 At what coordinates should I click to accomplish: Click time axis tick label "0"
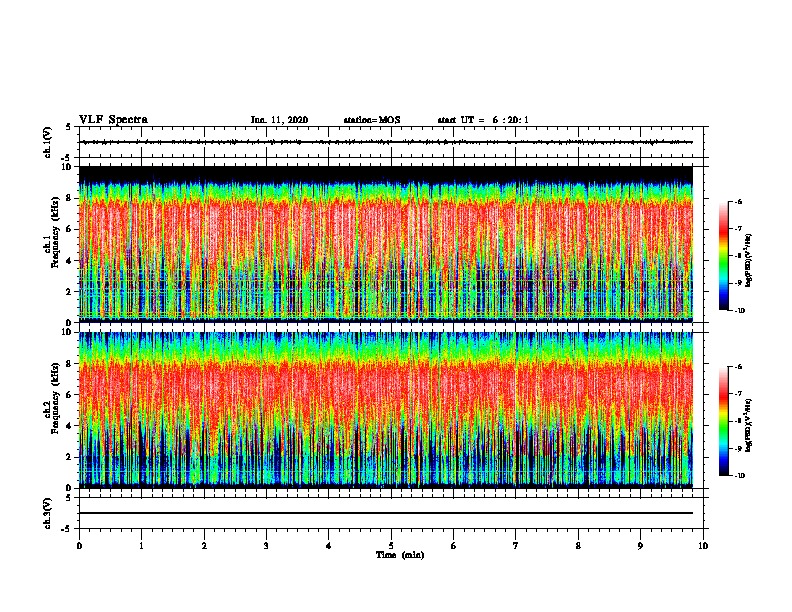pyautogui.click(x=79, y=546)
